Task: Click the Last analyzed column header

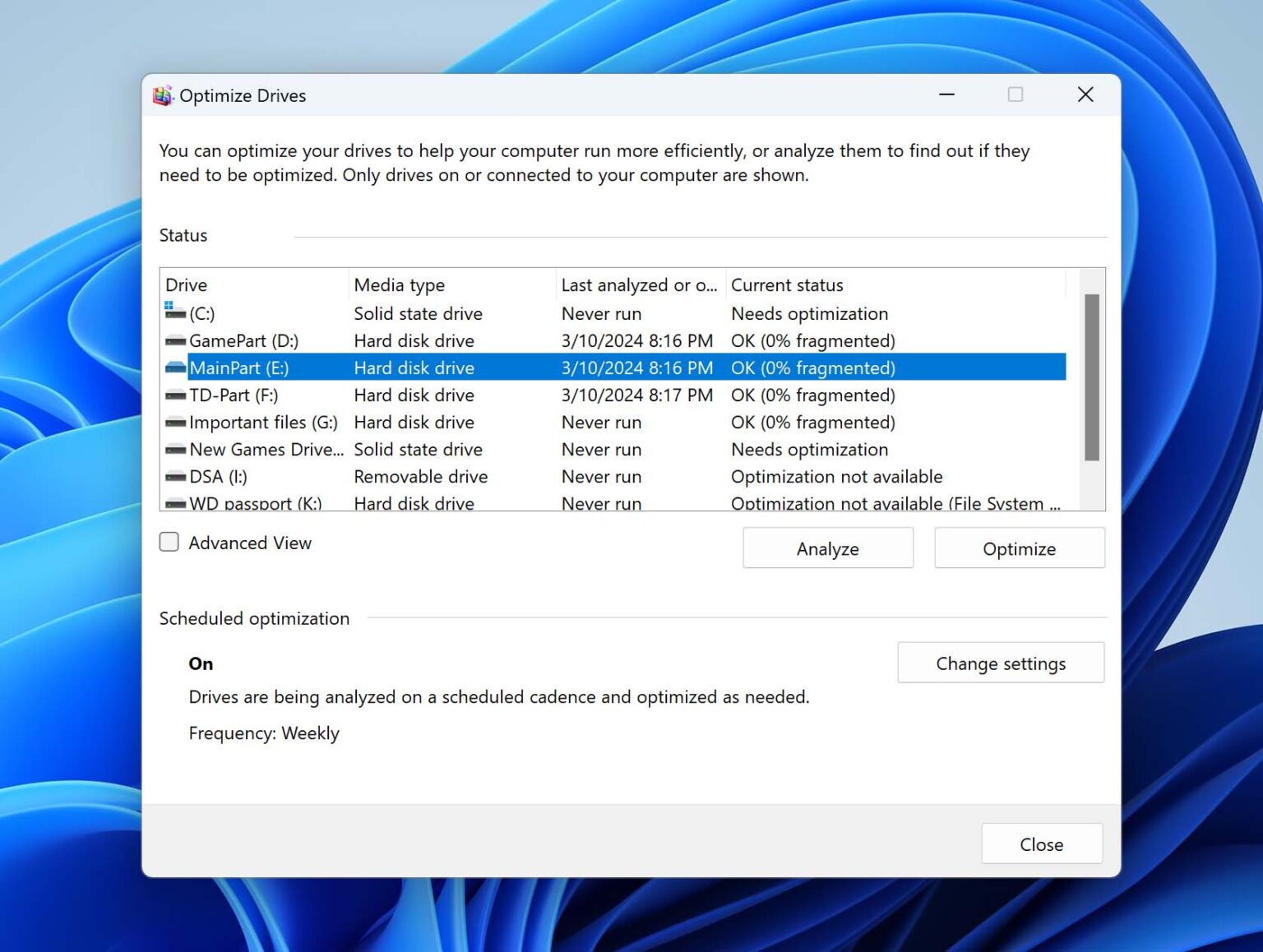Action: 640,284
